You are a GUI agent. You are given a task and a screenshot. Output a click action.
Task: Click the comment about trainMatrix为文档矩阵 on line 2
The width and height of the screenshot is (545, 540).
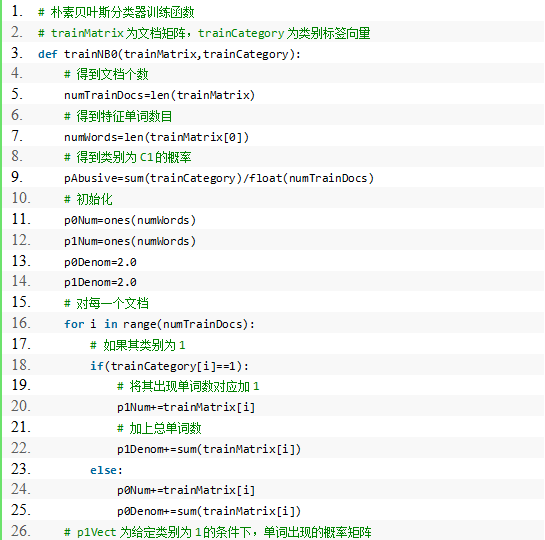pyautogui.click(x=204, y=33)
